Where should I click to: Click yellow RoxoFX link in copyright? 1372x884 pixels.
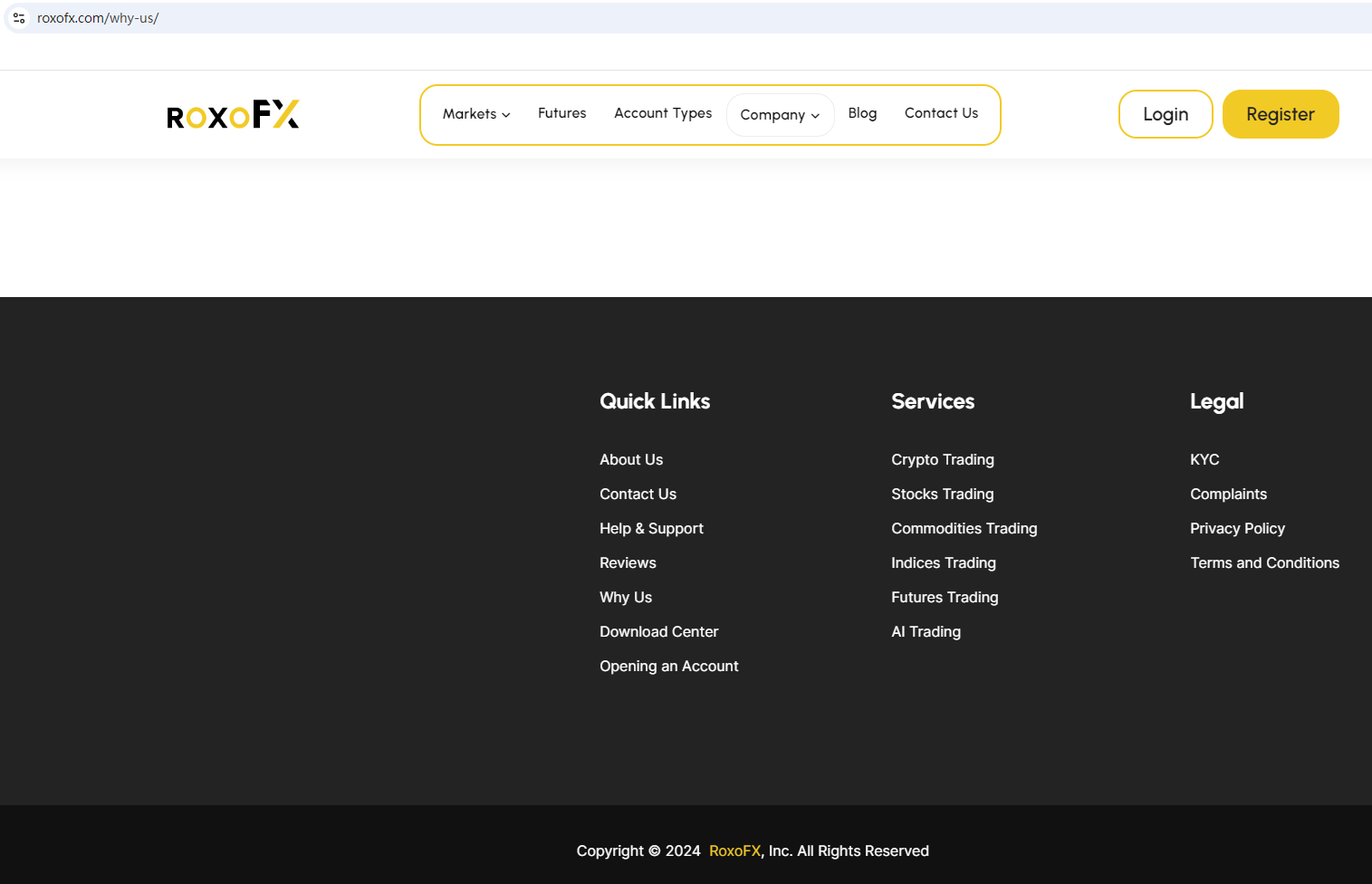pos(734,851)
